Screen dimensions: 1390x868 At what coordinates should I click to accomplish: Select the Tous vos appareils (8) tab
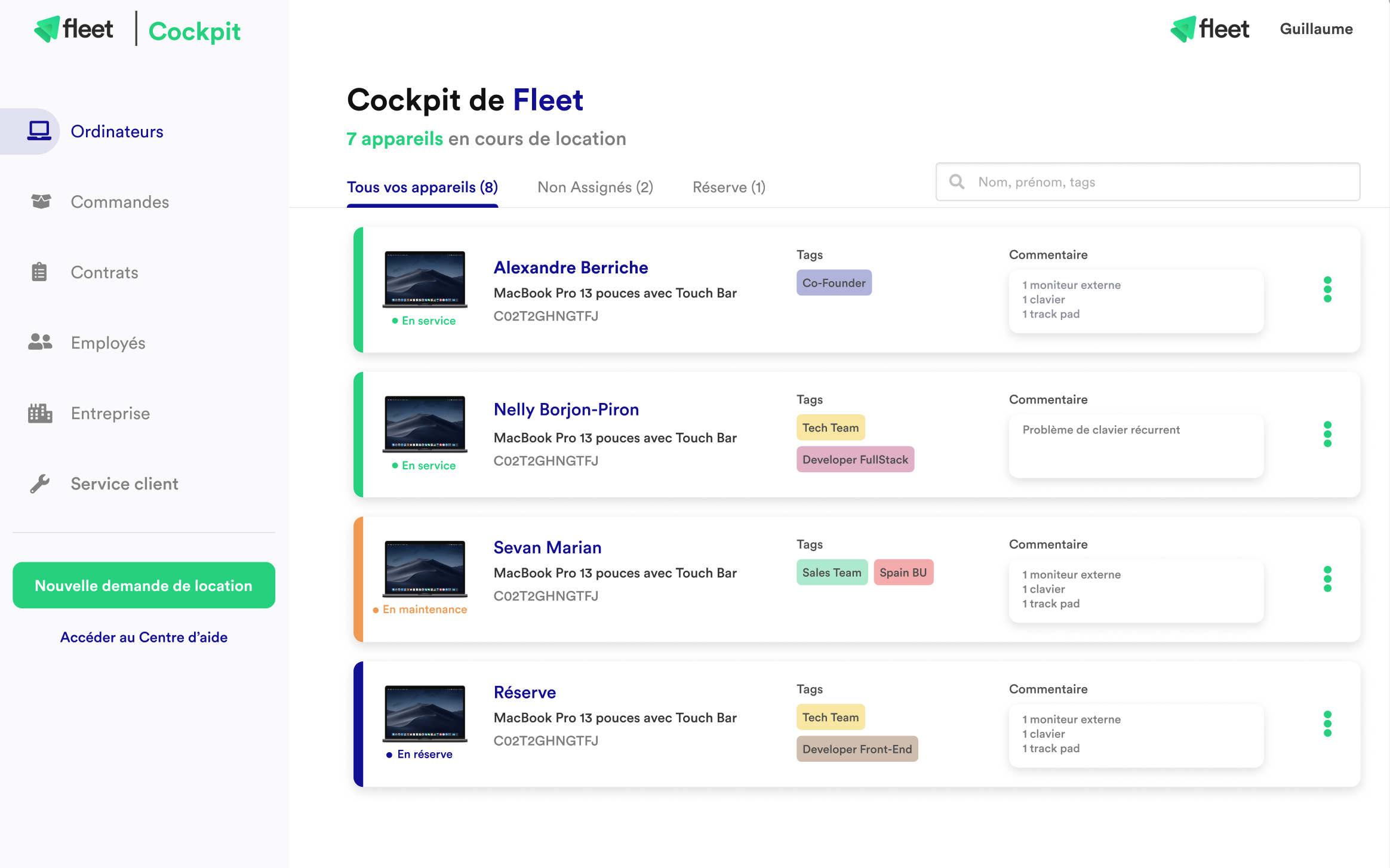(x=422, y=187)
